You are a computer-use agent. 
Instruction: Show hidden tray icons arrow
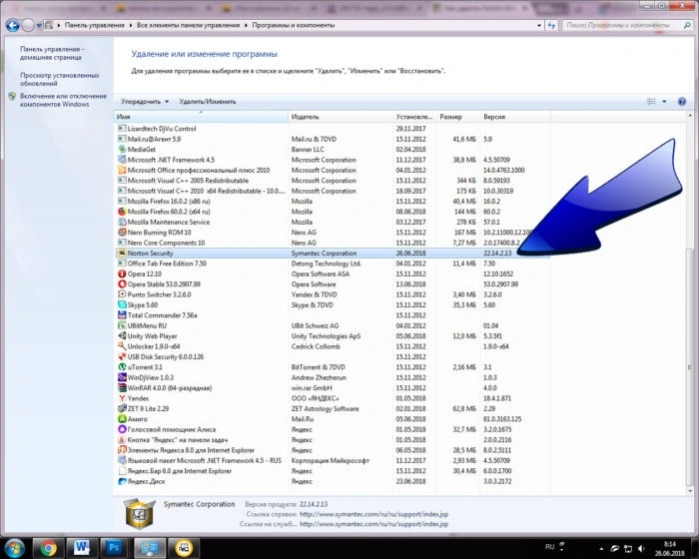[x=601, y=549]
